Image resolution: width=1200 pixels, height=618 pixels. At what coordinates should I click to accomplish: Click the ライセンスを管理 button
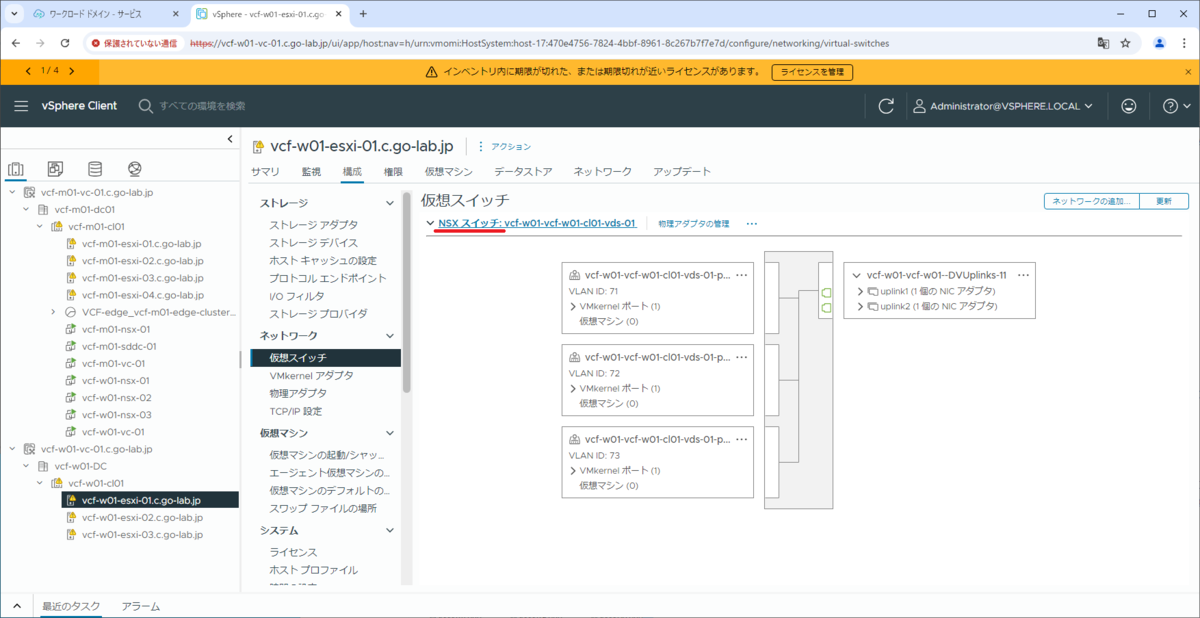812,72
